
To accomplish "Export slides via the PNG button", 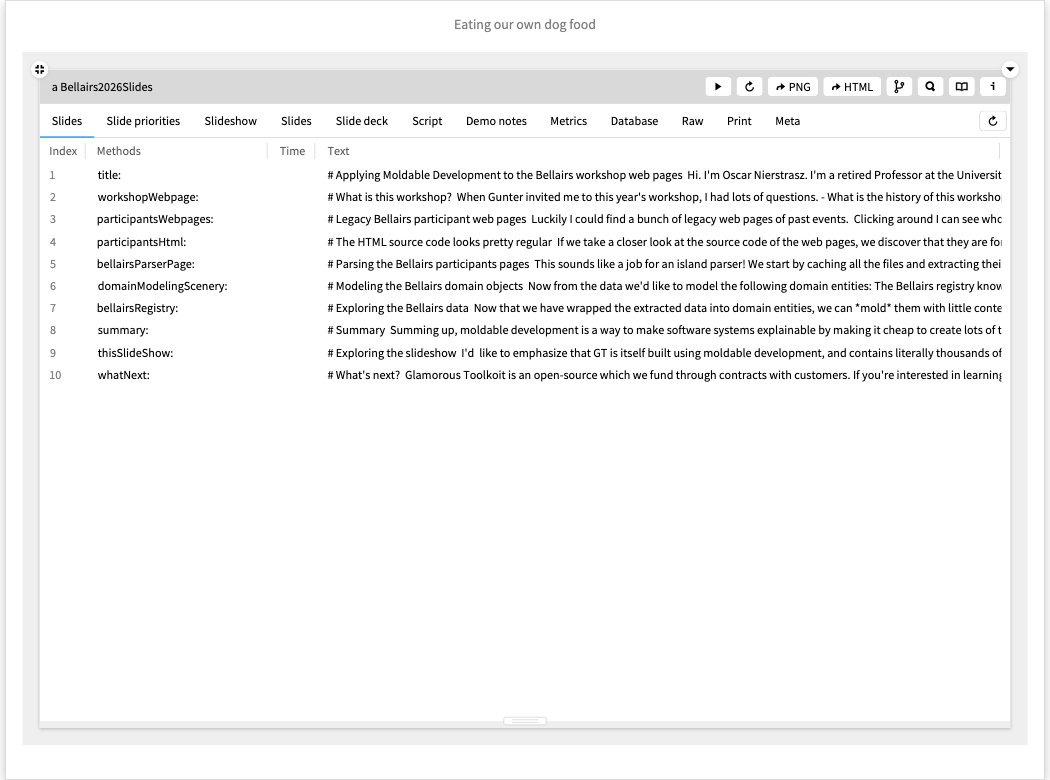I will (x=792, y=87).
